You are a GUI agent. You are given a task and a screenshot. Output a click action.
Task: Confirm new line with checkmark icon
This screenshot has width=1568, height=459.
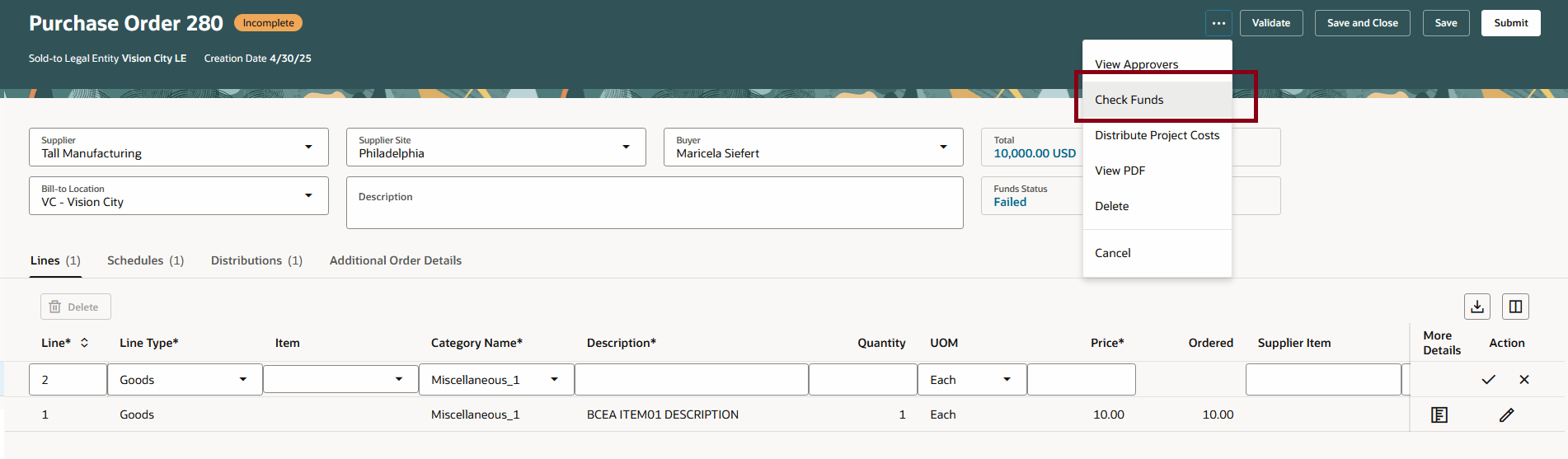(x=1488, y=380)
